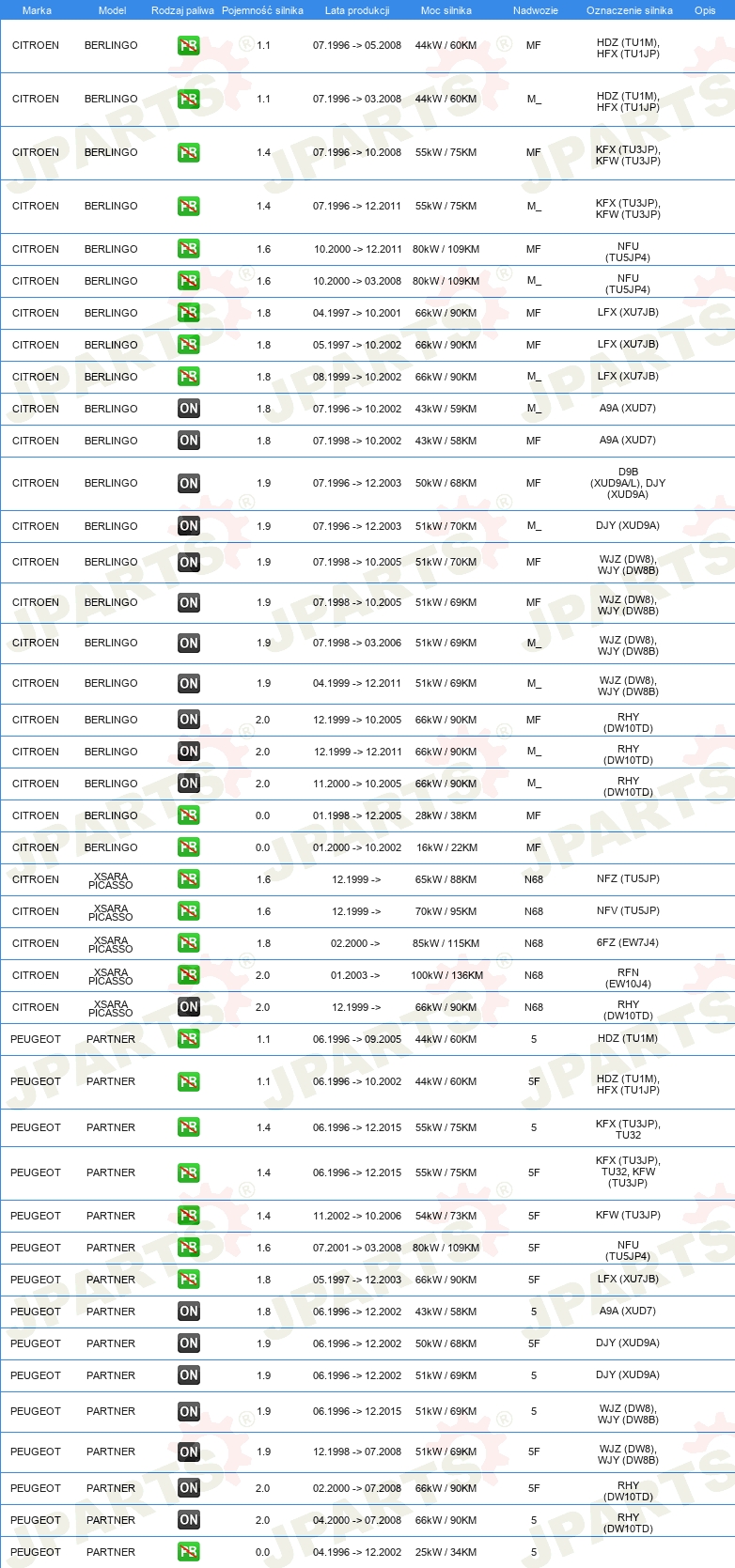Select the Lata produkcji column header
This screenshot has height=1568, width=735.
pos(357,10)
